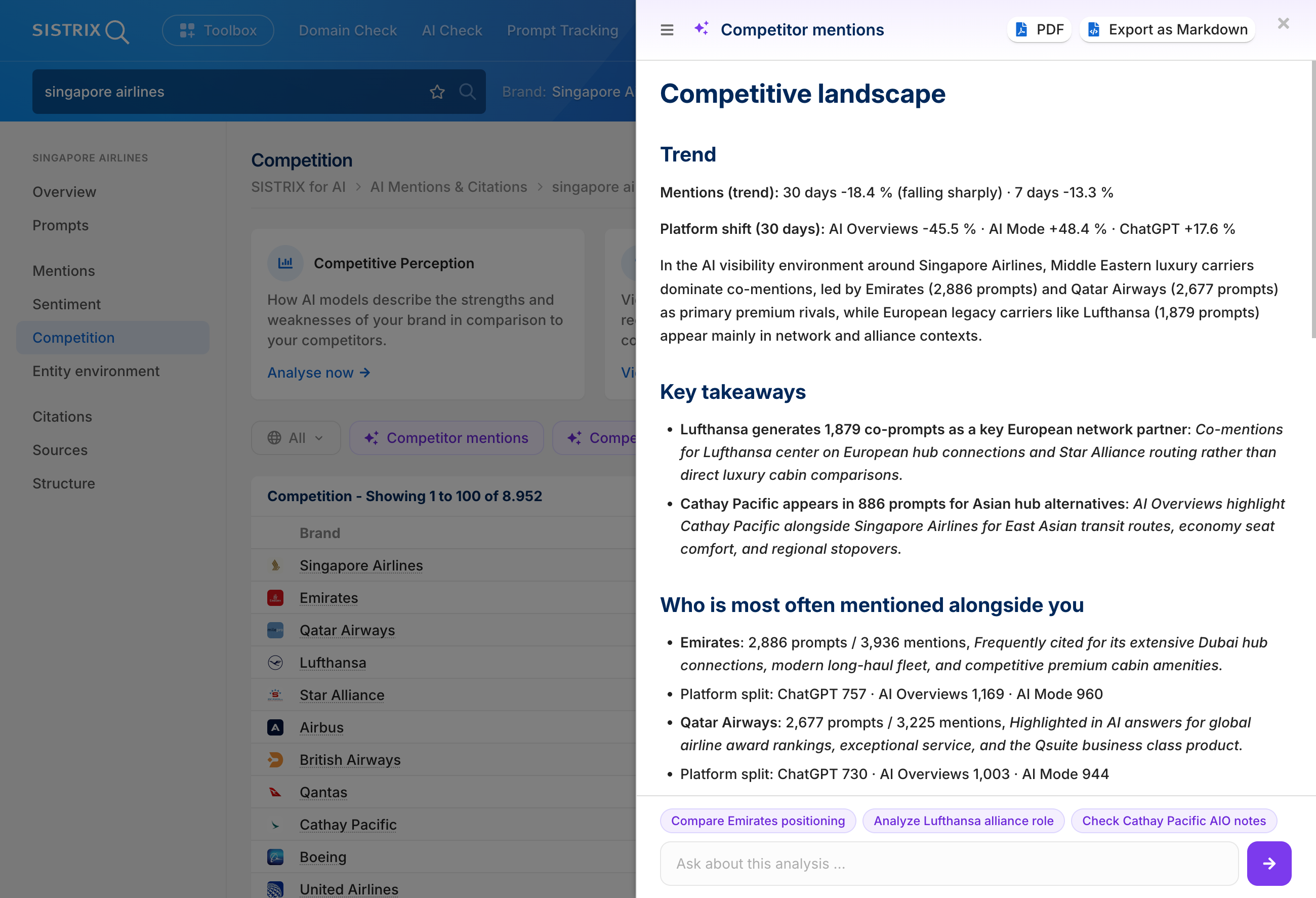1316x898 pixels.
Task: Click the analysis panel scrollbar
Action: click(x=1313, y=199)
